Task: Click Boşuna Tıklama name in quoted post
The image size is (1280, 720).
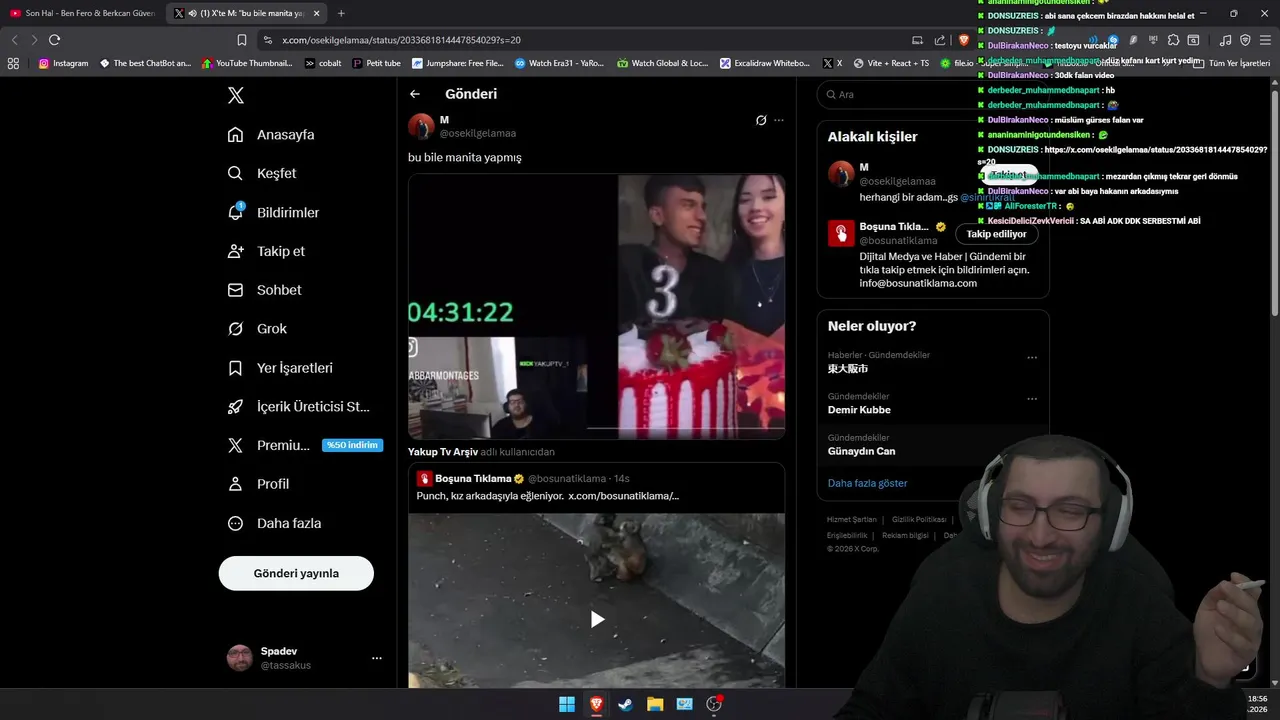Action: coord(473,479)
